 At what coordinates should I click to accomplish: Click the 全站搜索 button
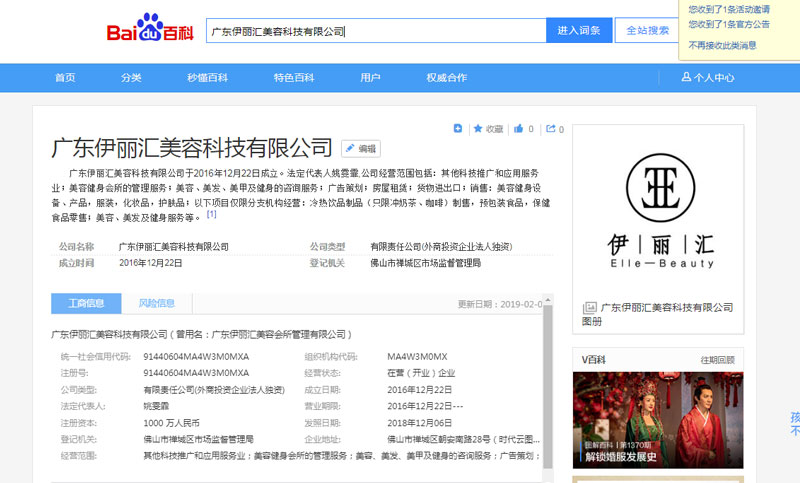[x=647, y=31]
